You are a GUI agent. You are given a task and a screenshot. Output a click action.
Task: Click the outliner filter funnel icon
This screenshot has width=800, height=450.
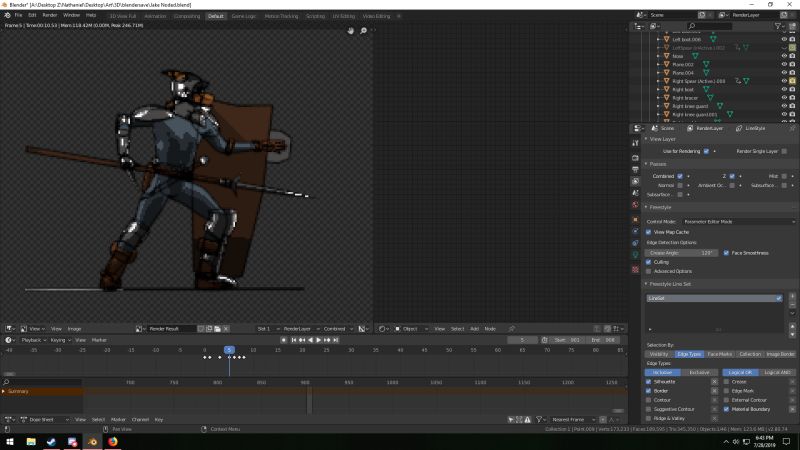point(778,26)
